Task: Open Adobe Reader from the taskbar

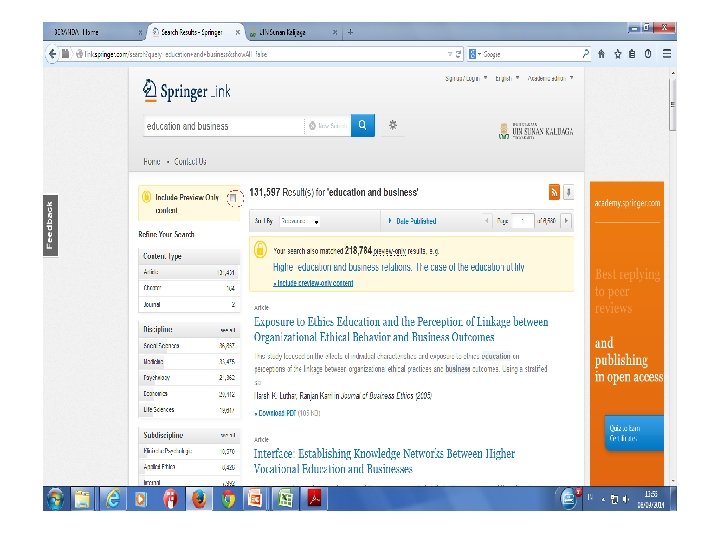Action: pos(315,499)
